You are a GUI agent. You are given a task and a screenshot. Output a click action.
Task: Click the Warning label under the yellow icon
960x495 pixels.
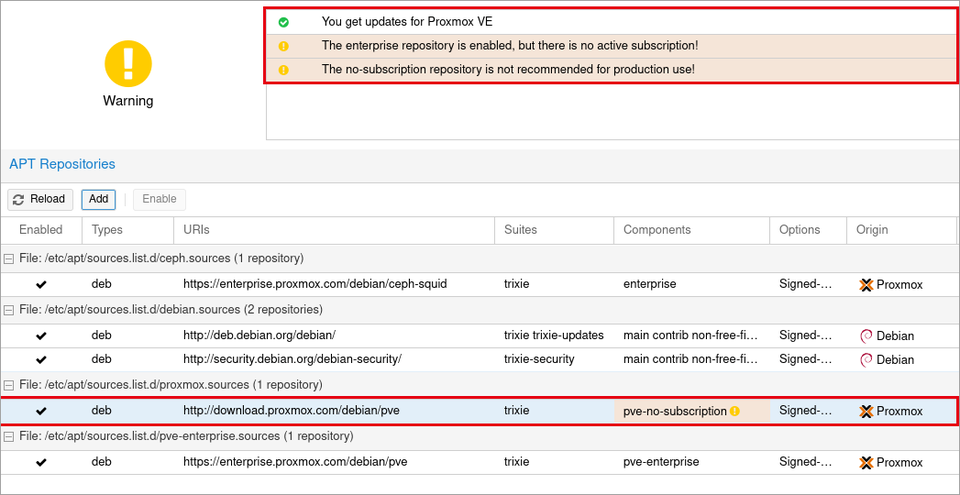point(128,101)
